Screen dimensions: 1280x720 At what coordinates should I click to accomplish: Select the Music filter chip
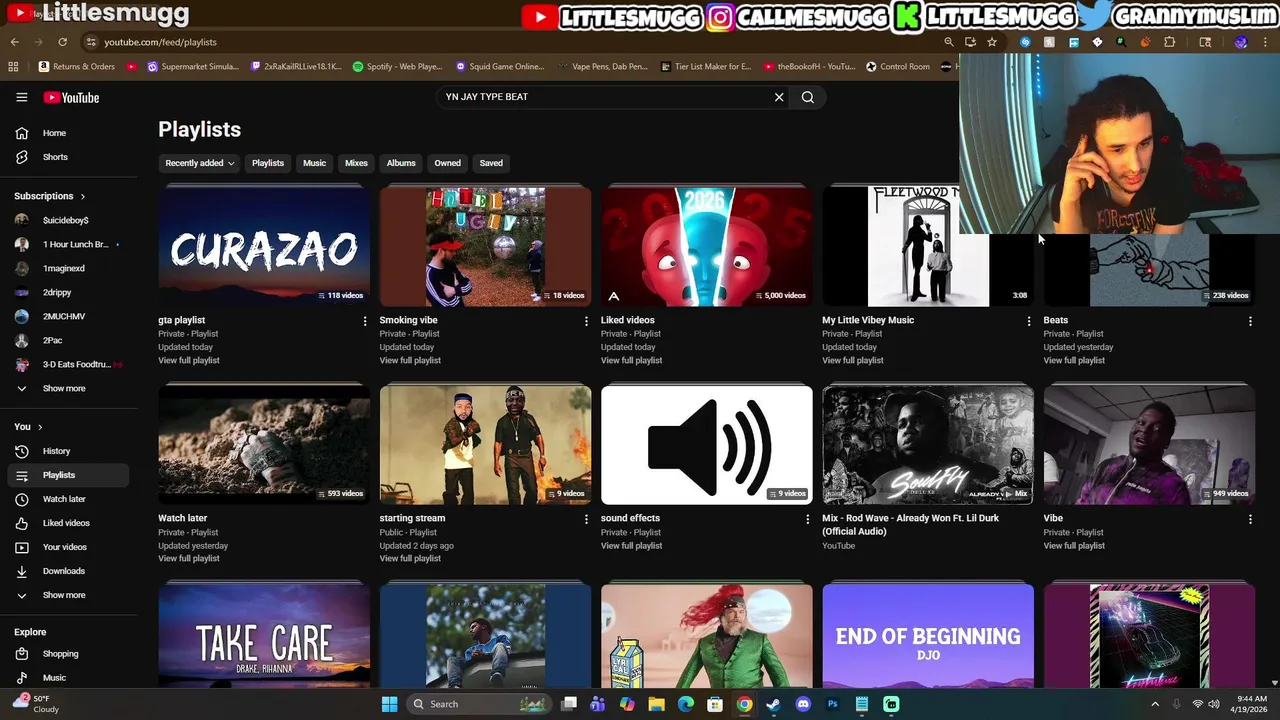314,163
